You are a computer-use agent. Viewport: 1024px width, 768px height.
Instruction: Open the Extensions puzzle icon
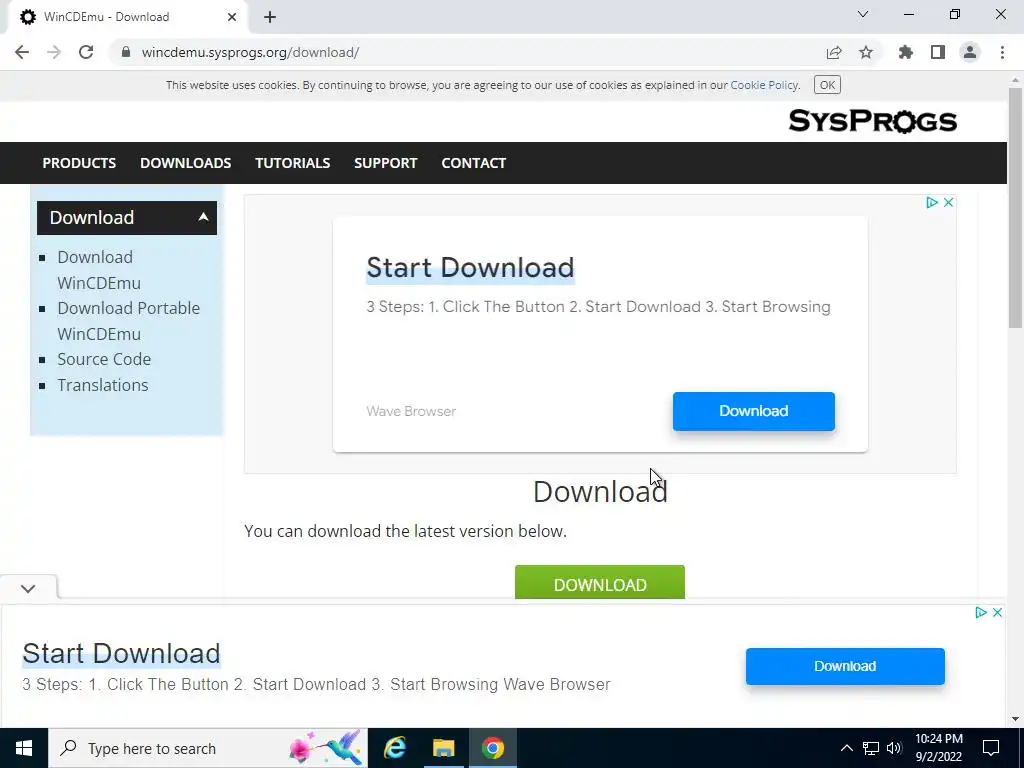coord(906,52)
